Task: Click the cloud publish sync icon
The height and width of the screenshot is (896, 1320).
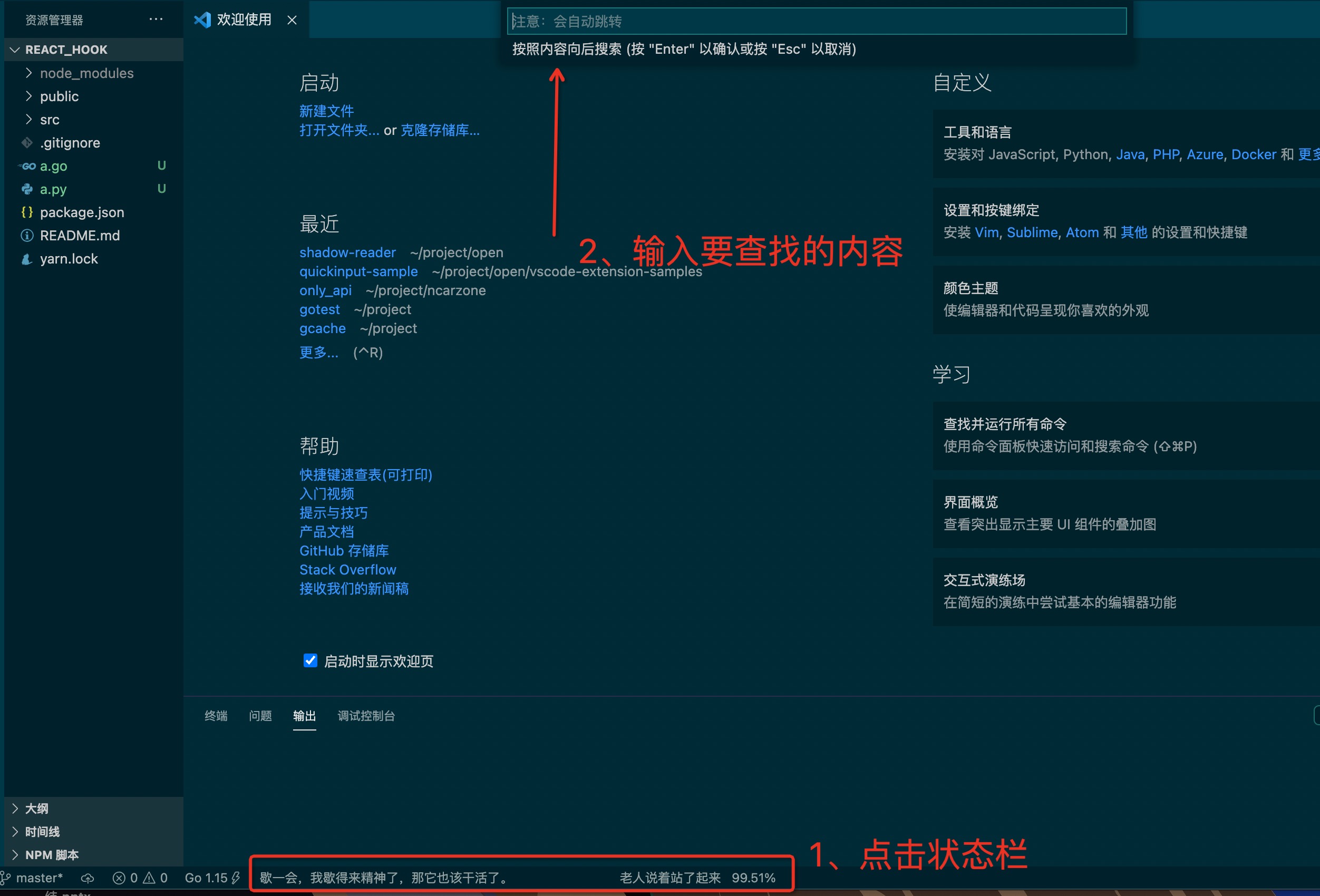Action: coord(88,878)
